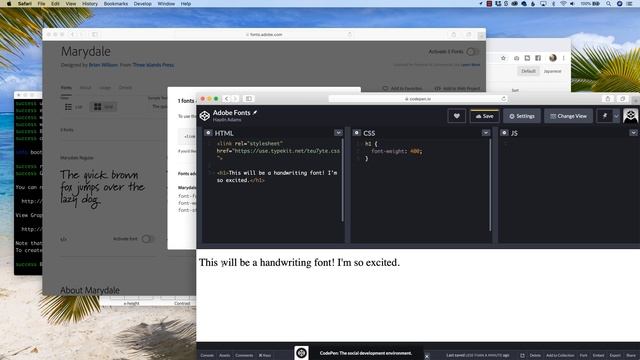This screenshot has width=640, height=360.
Task: Click the 400 font-weight value in CSS
Action: (415, 151)
